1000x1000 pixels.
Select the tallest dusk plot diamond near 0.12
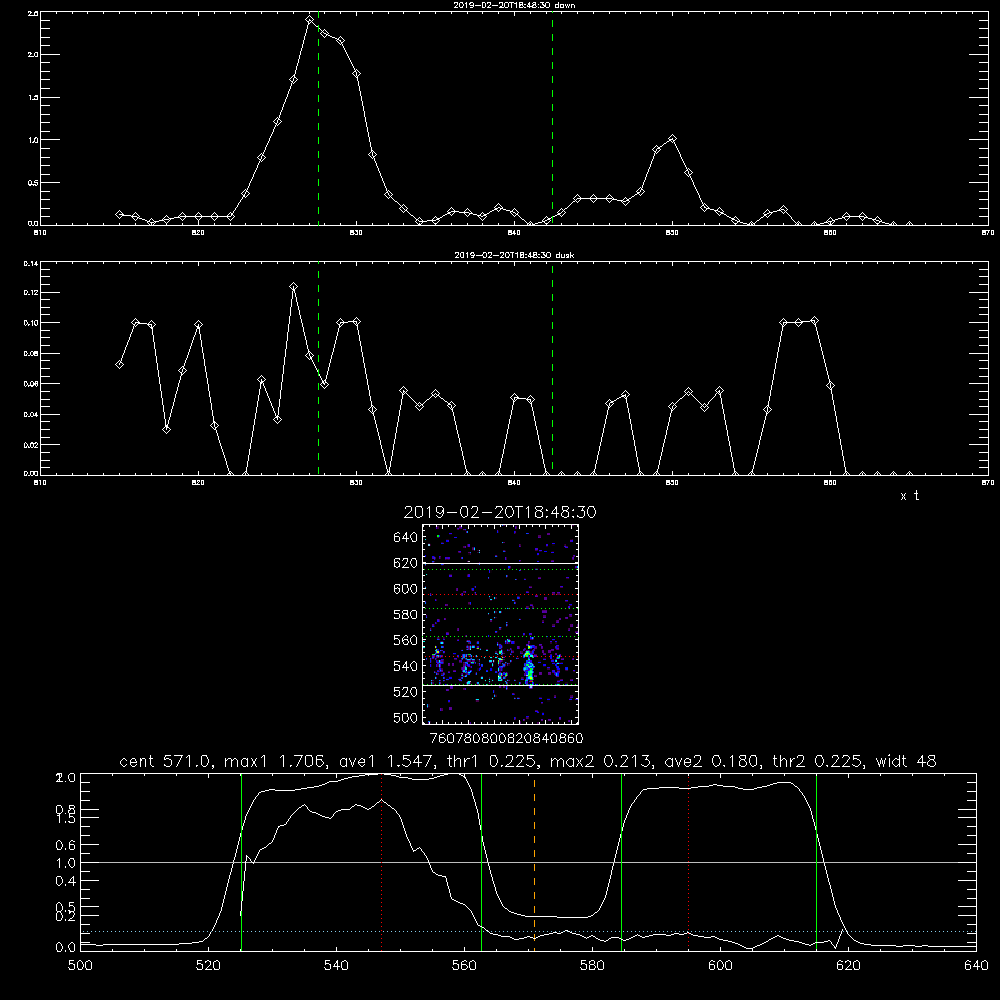(x=293, y=287)
